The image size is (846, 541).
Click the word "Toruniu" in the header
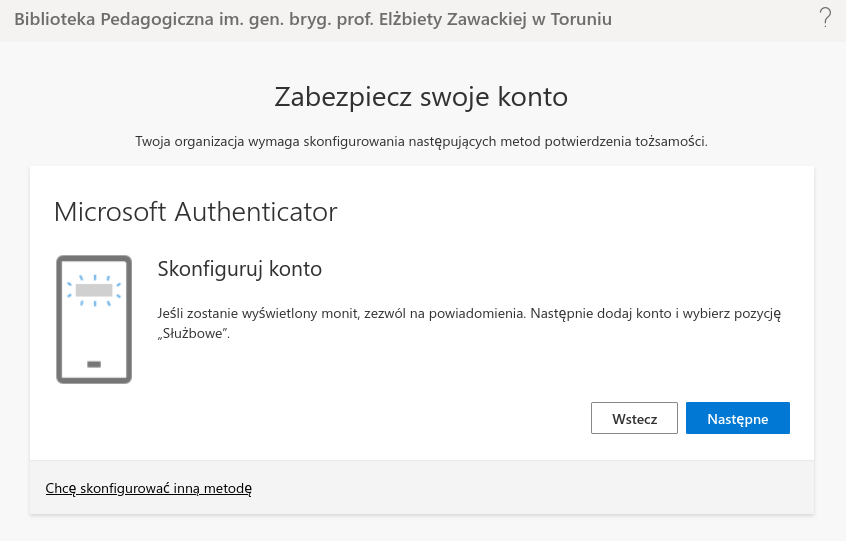pyautogui.click(x=579, y=19)
